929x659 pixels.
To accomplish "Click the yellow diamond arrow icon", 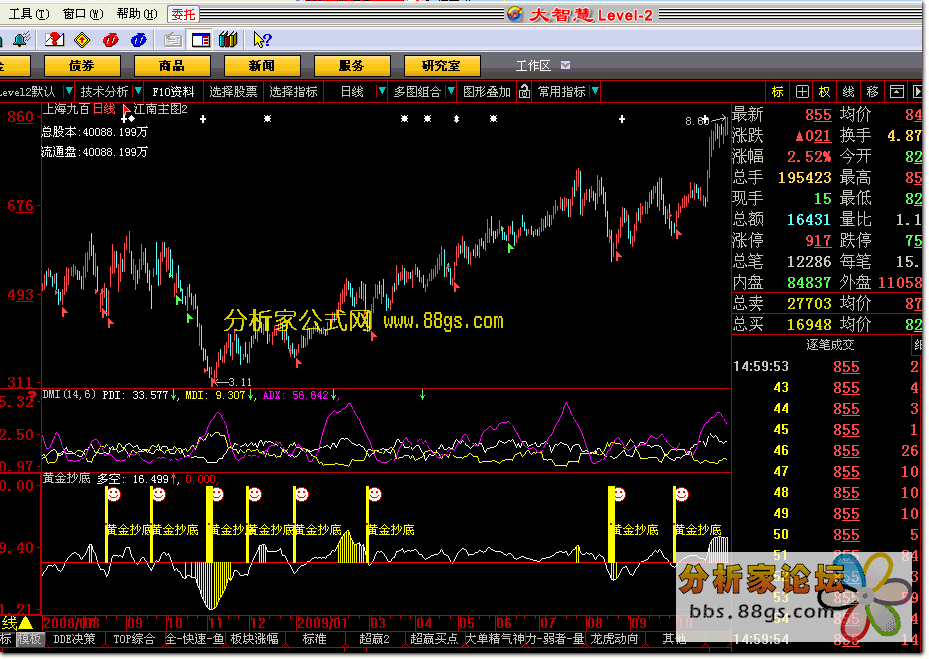I will [x=82, y=40].
